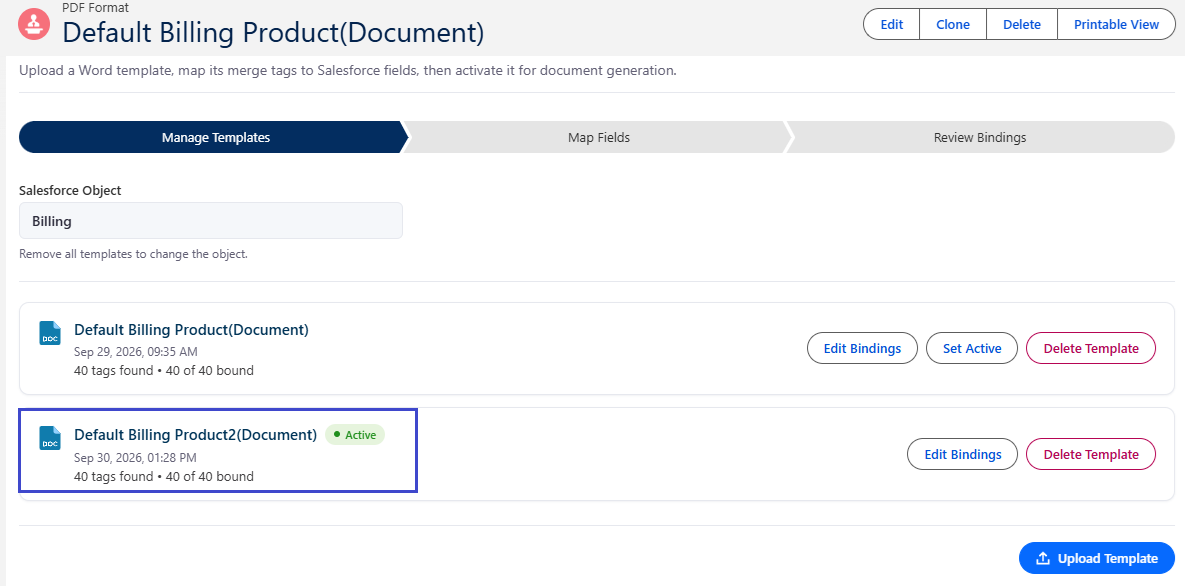
Task: Delete the Default Billing Product2(Document) template
Action: click(x=1091, y=454)
